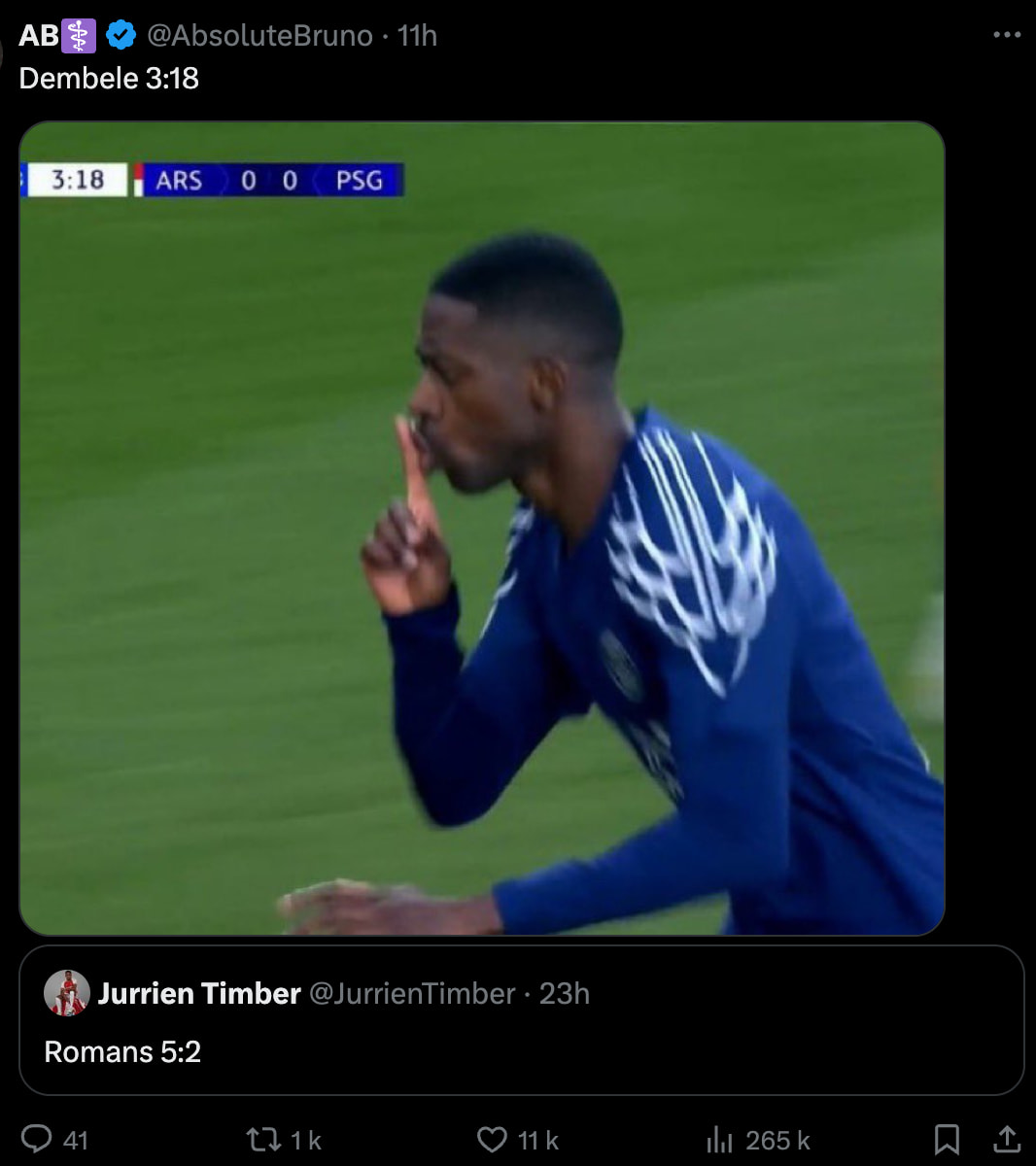Click the reply speech bubble icon
The width and height of the screenshot is (1036, 1166).
[x=36, y=1139]
